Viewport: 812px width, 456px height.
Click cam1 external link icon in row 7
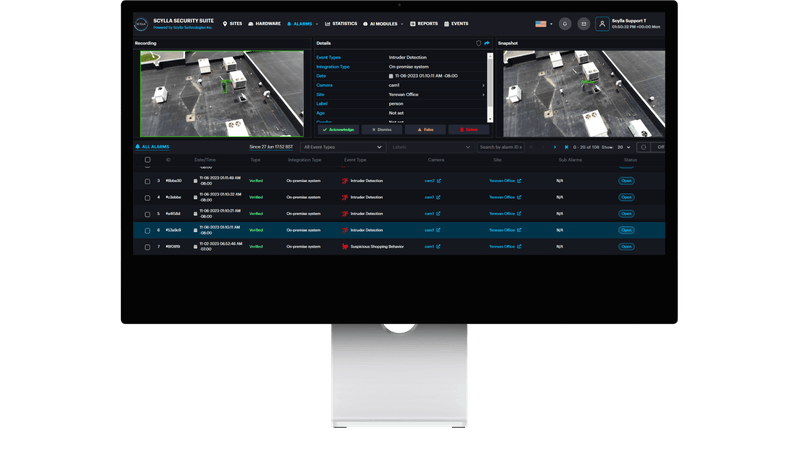438,247
